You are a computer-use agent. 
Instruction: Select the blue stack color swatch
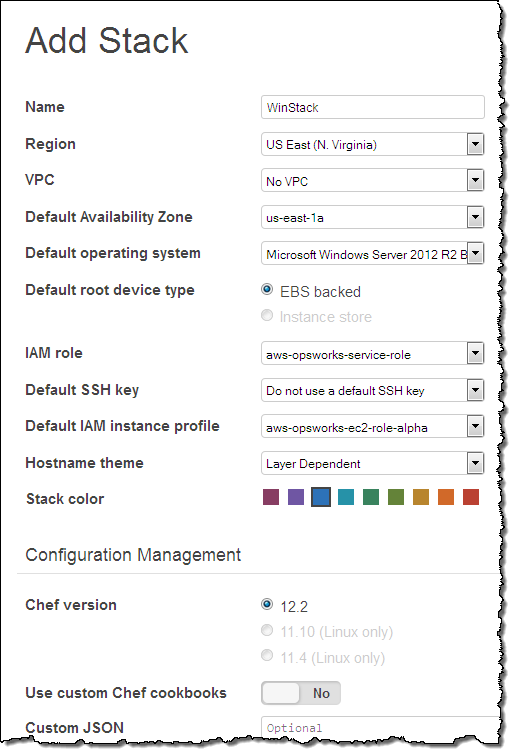click(x=321, y=497)
